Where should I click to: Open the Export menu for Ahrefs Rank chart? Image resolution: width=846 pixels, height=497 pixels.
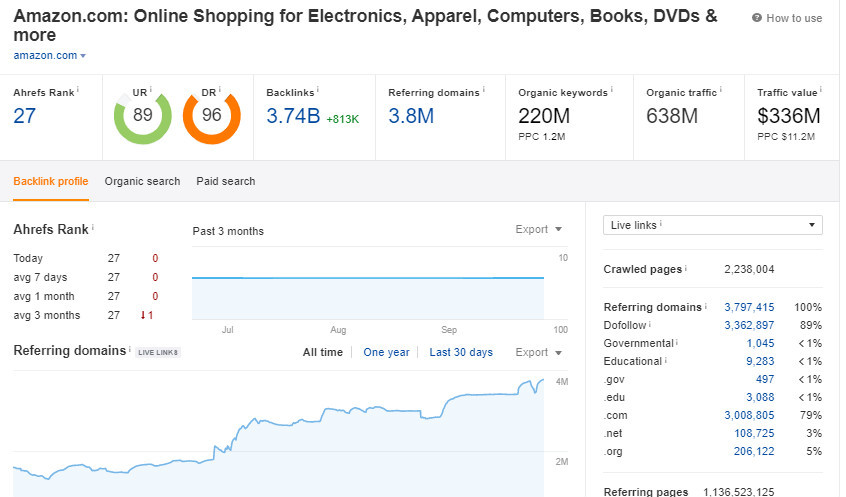point(538,229)
